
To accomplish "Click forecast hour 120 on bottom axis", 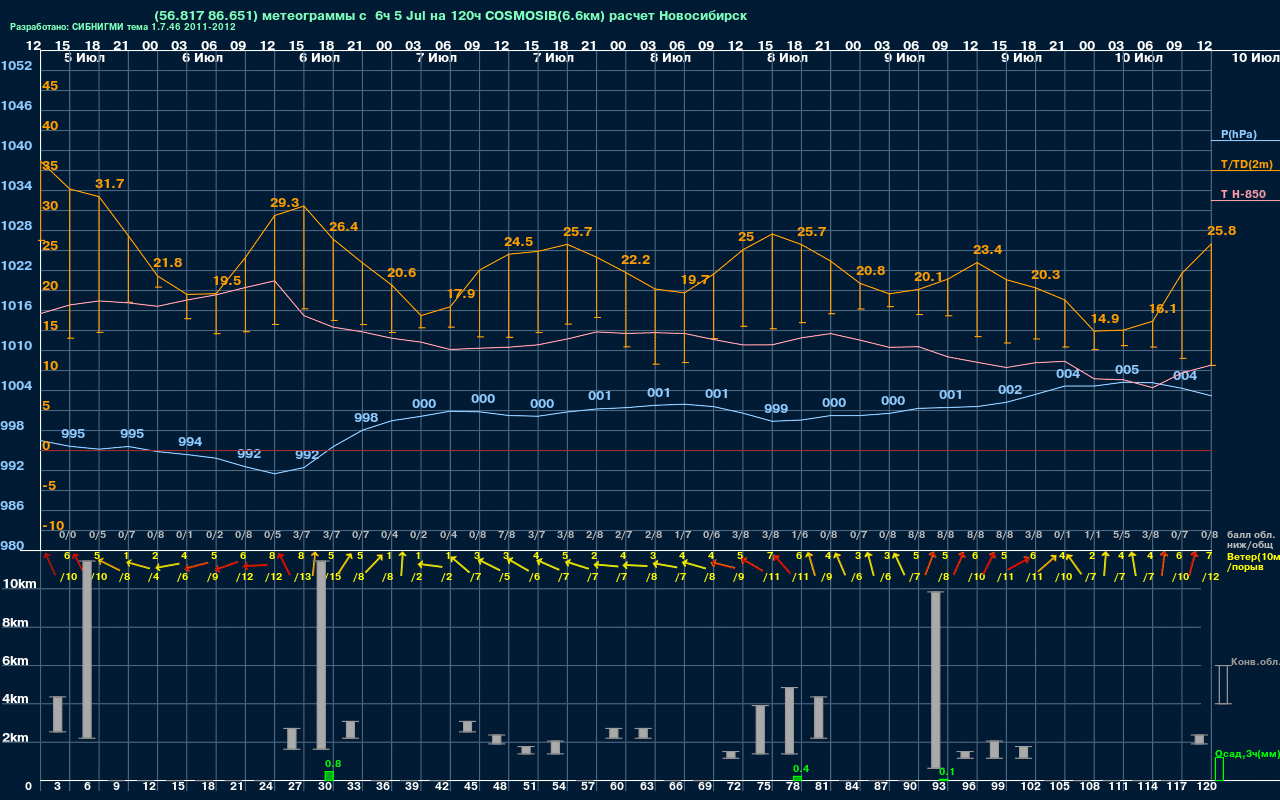I will [1206, 787].
